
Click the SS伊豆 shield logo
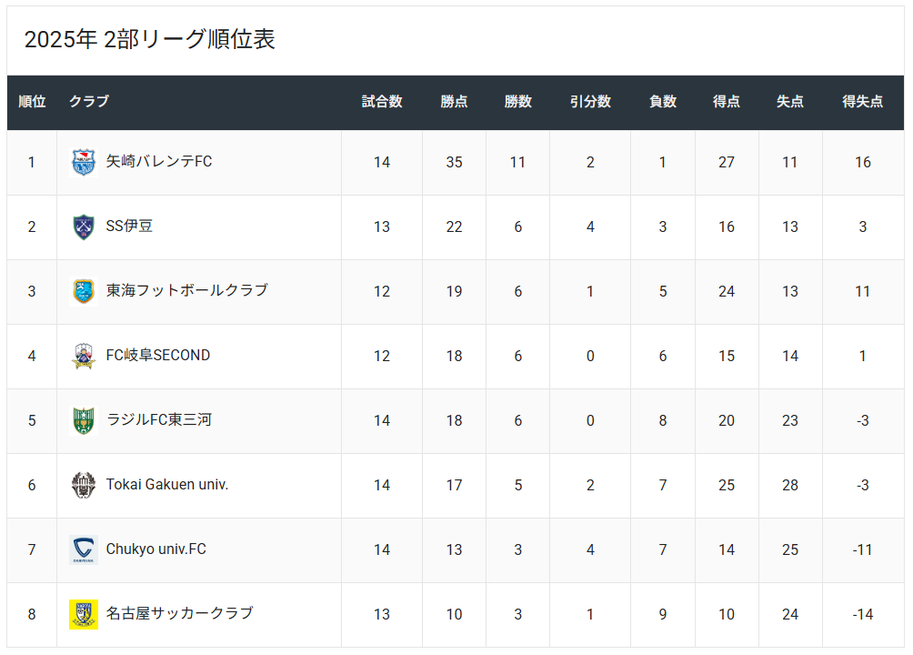click(84, 227)
